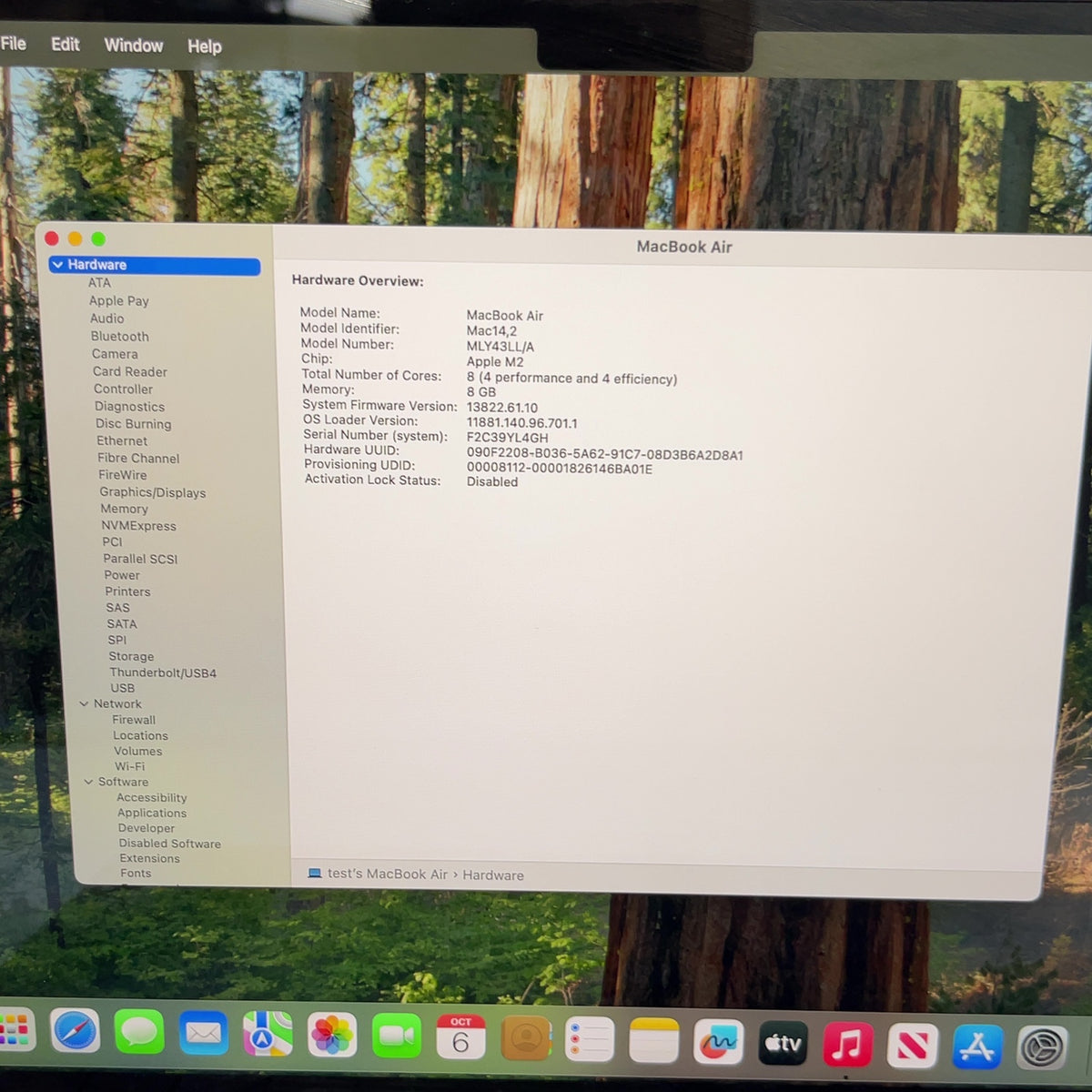Launch FaceTime from the Dock
This screenshot has height=1092, width=1092.
[x=397, y=1036]
